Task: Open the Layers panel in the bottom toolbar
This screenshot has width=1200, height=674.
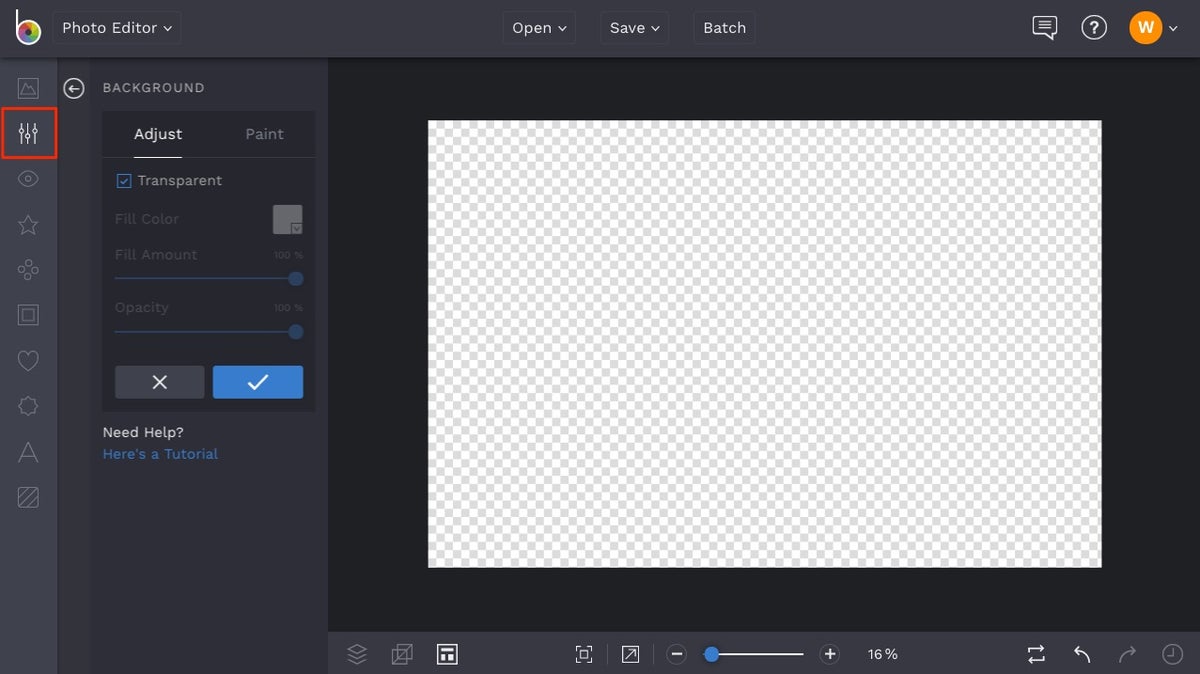Action: coord(357,654)
